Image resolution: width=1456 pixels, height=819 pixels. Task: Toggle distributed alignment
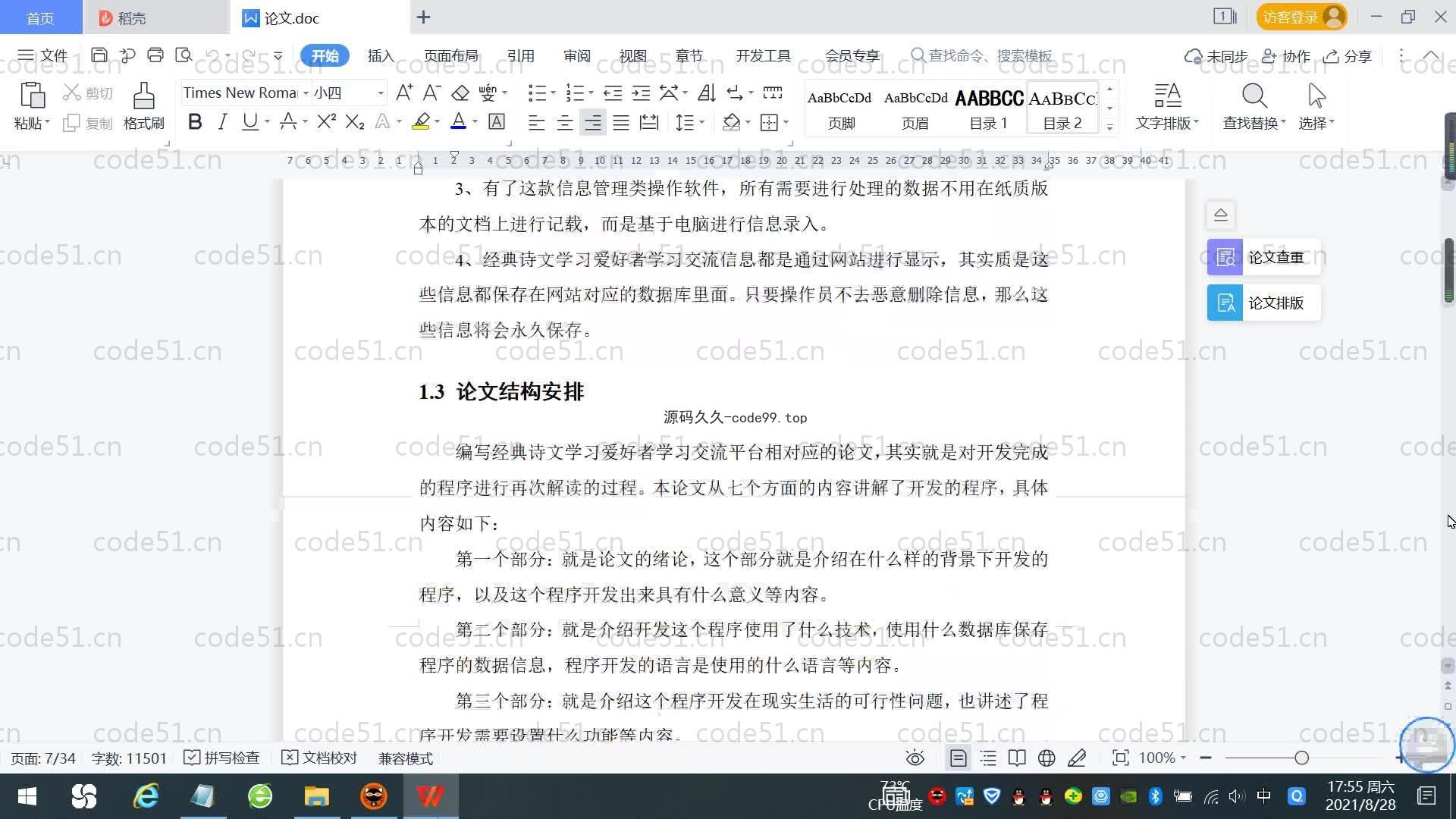[x=649, y=122]
